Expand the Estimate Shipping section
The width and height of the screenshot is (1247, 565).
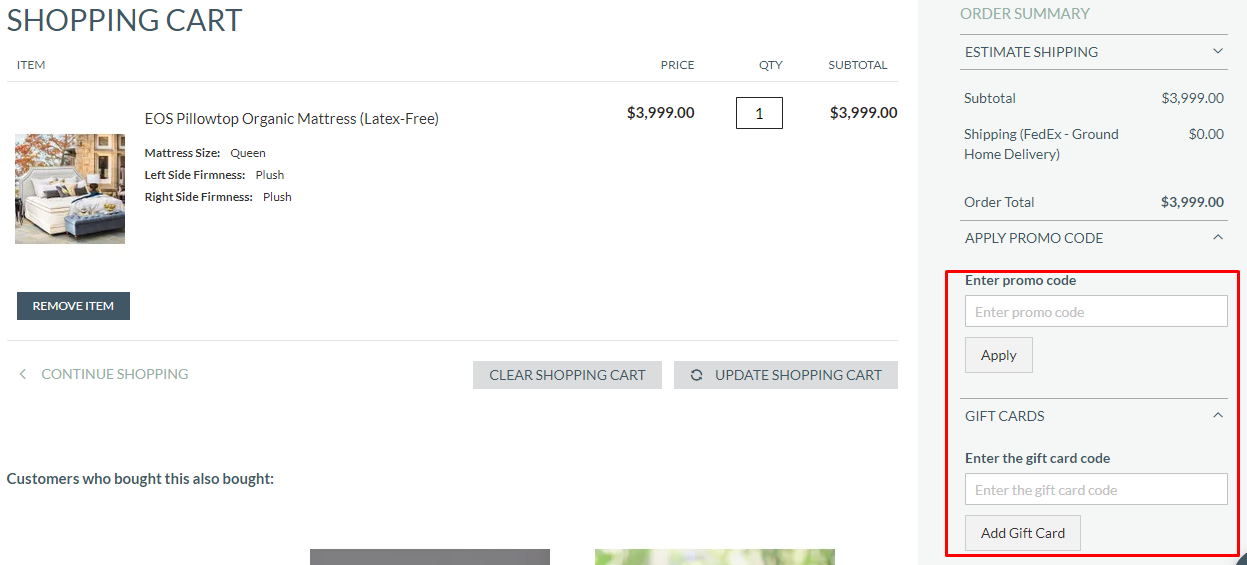(1094, 52)
